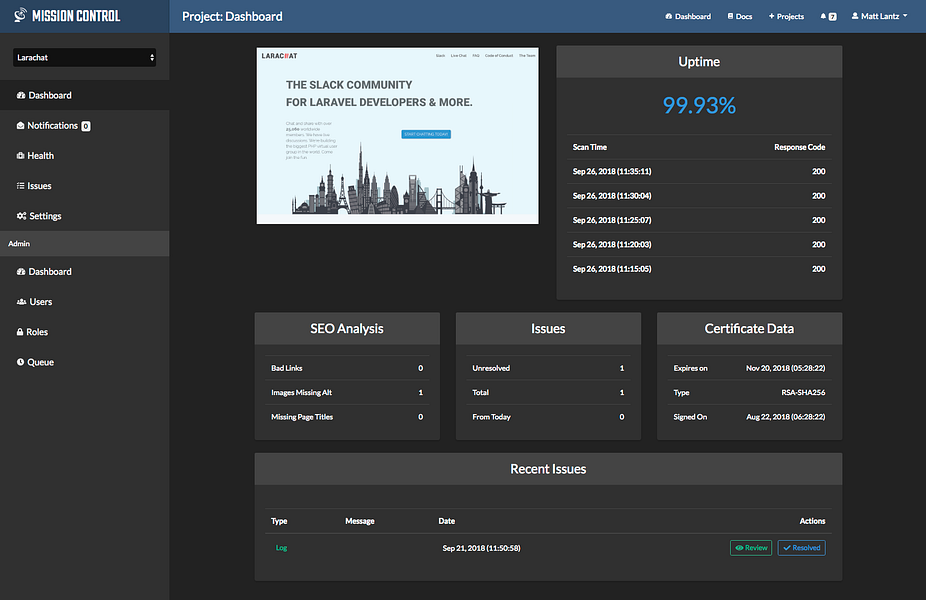
Task: Click the Log issue type link
Action: [281, 547]
